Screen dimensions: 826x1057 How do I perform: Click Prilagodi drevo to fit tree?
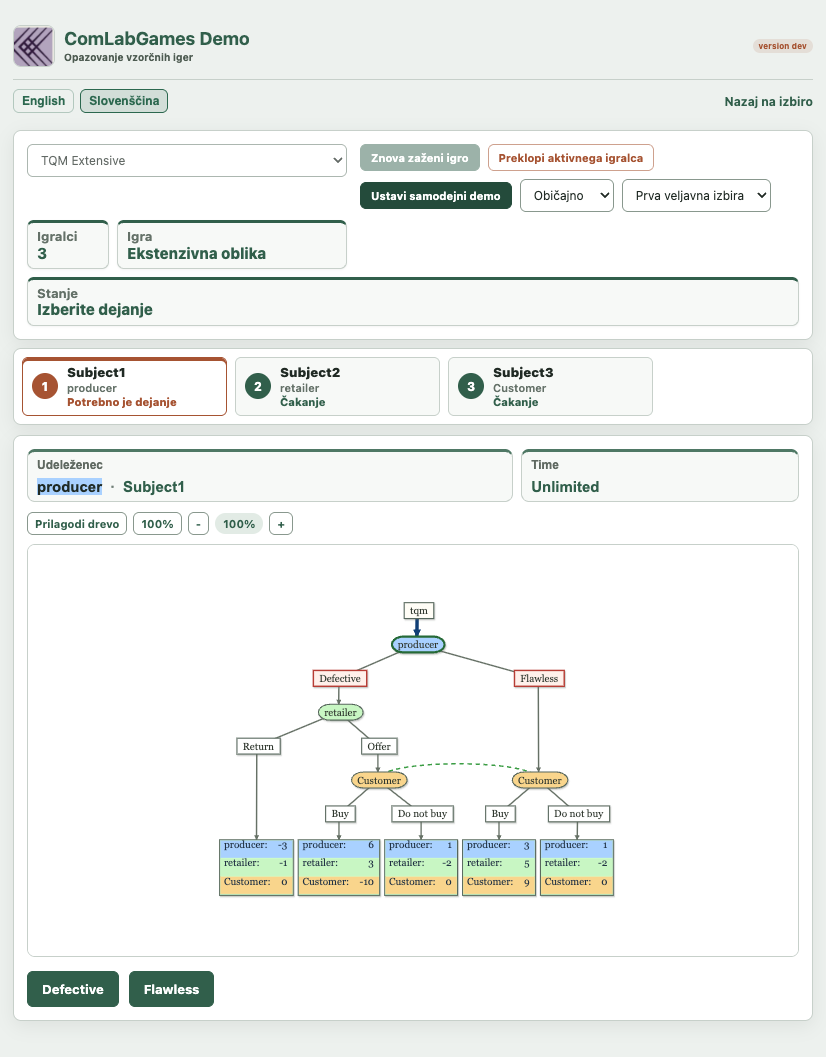[77, 524]
